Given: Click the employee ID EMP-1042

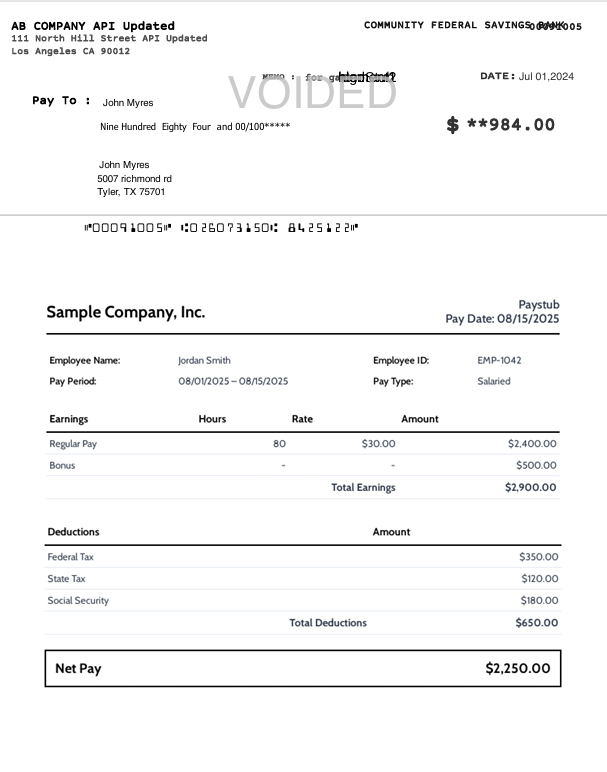Looking at the screenshot, I should pyautogui.click(x=499, y=360).
